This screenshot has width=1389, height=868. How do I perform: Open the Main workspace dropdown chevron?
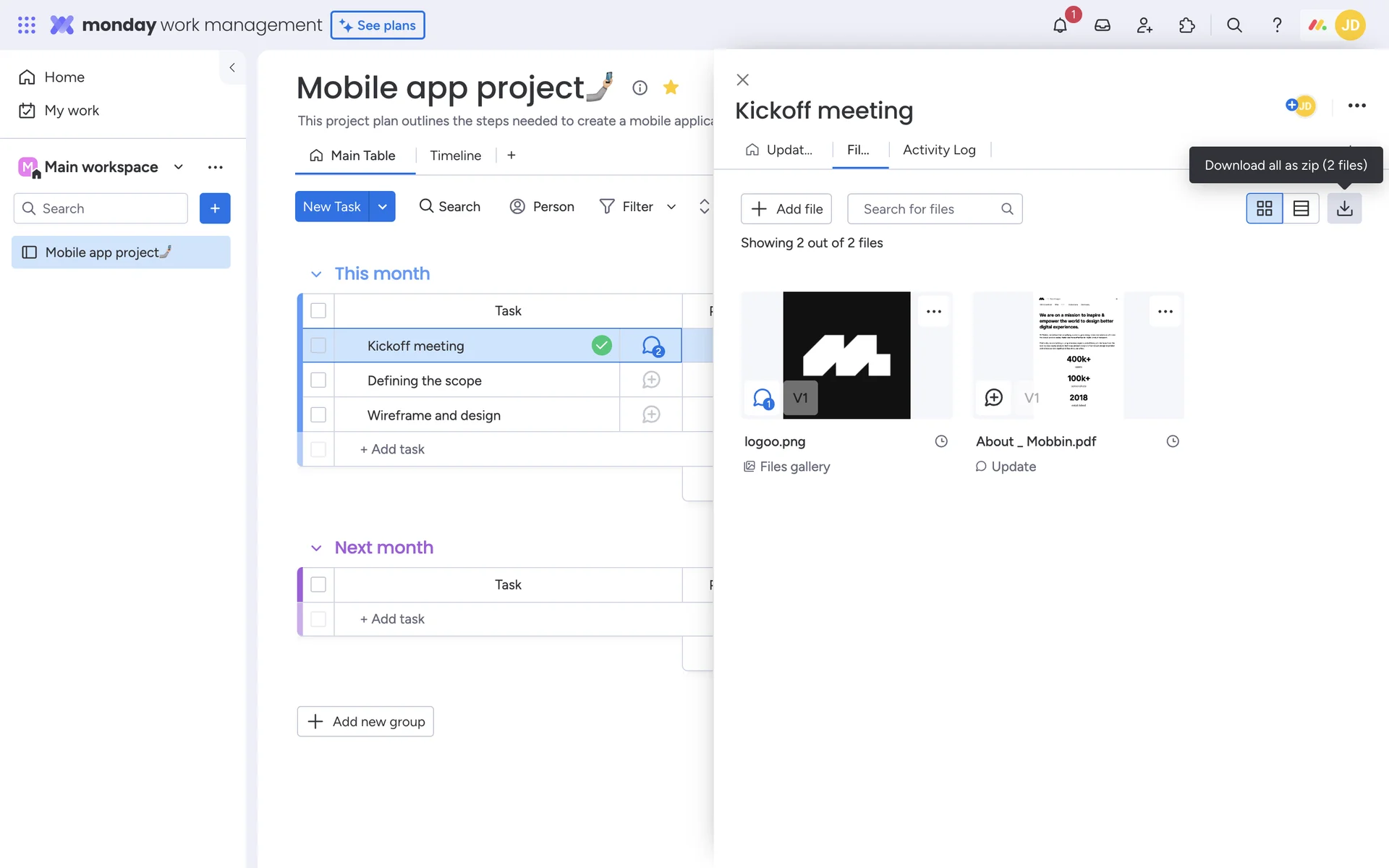[x=178, y=167]
